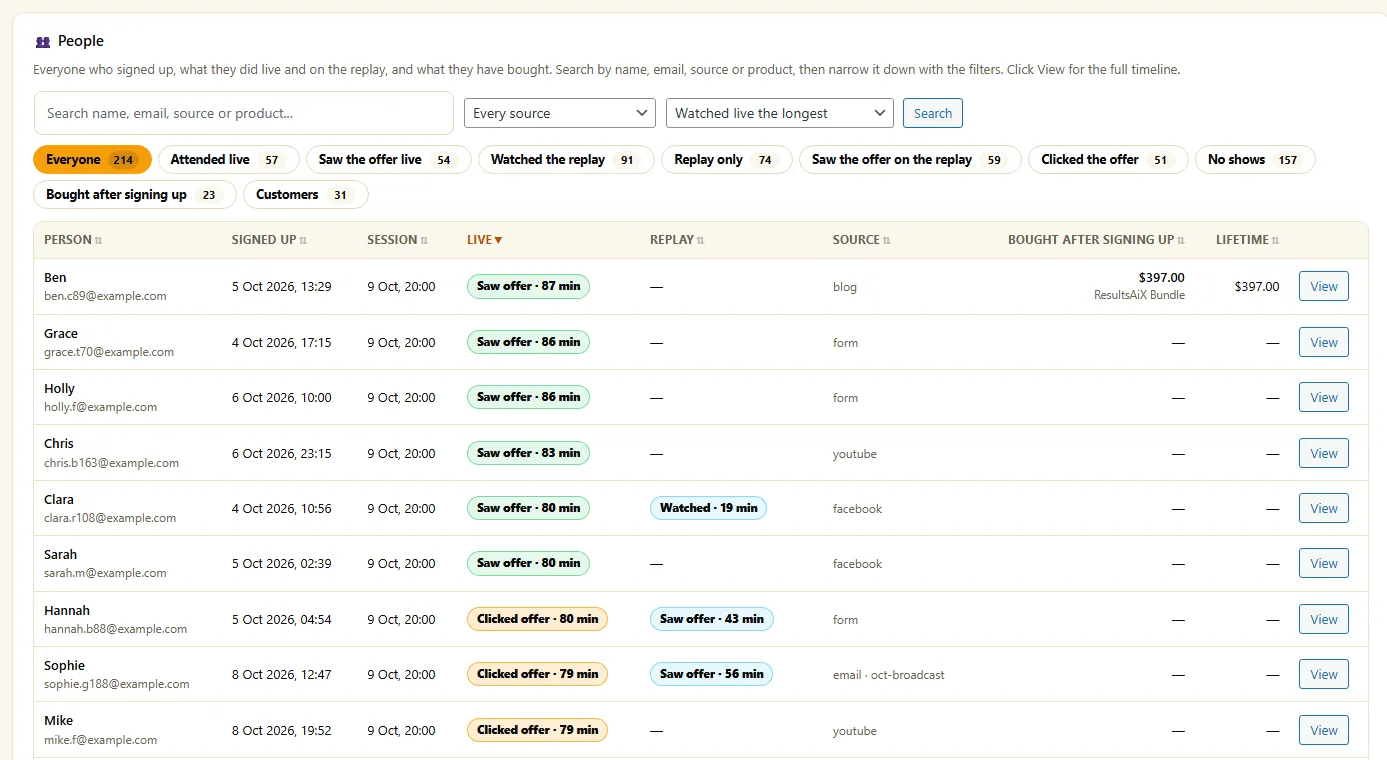Click Sophie's Clicked offer · 79 min badge
Viewport: 1387px width, 760px height.
tap(537, 674)
